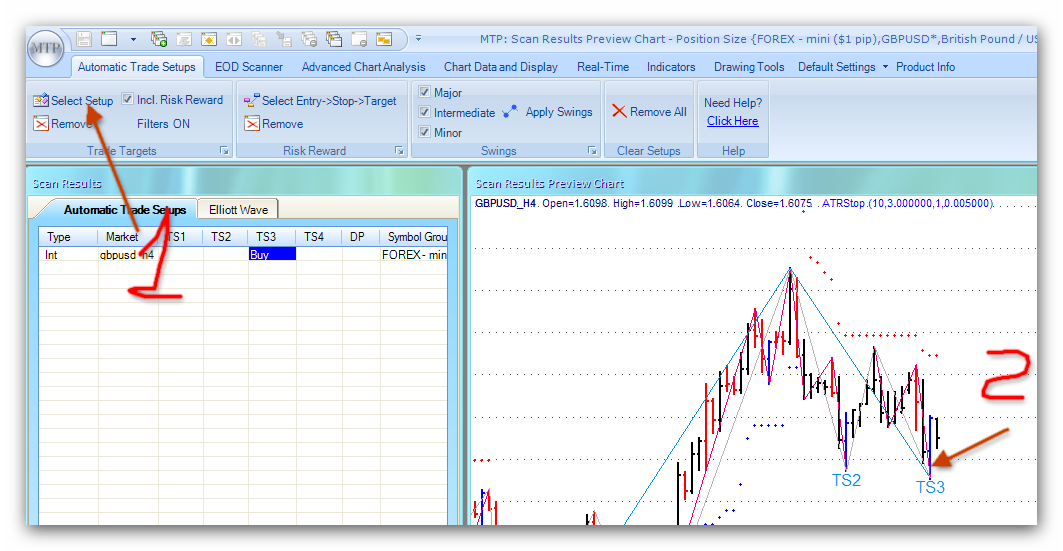
Task: Open the Drawing Tools ribbon tab
Action: pos(748,67)
